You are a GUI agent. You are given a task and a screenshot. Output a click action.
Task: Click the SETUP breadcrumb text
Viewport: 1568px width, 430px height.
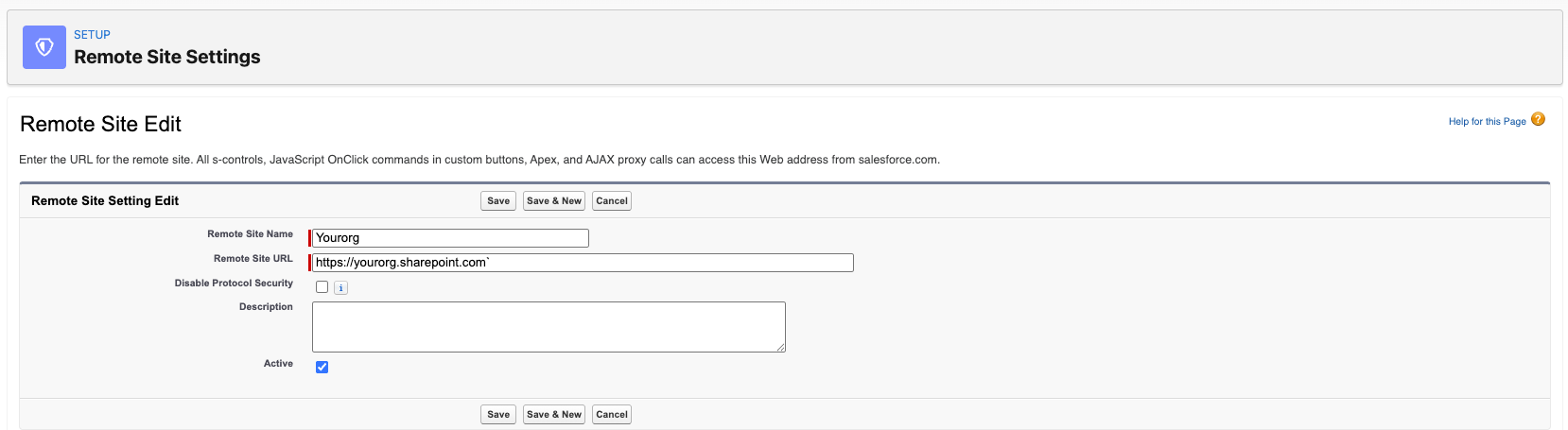[92, 35]
